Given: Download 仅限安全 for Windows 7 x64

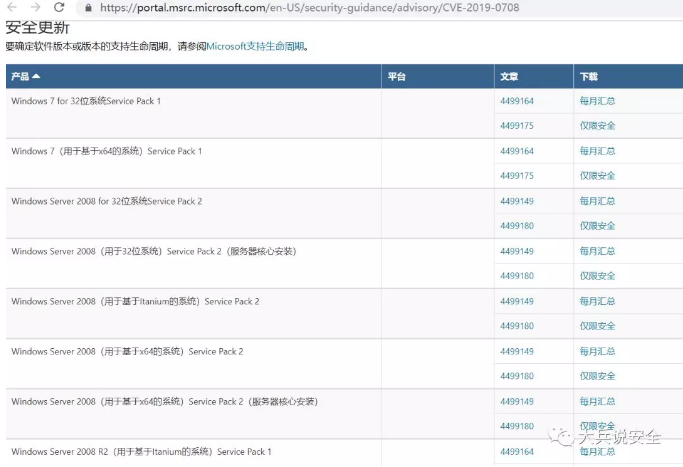Looking at the screenshot, I should tap(597, 176).
